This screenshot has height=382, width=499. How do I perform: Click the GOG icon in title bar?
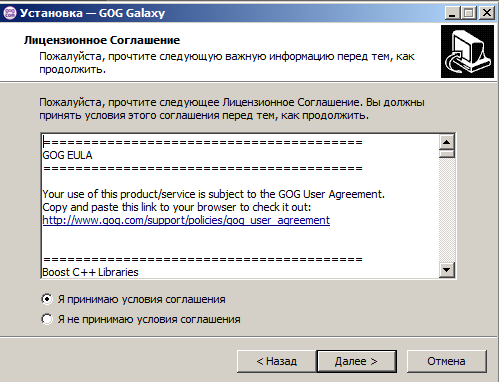tap(9, 13)
